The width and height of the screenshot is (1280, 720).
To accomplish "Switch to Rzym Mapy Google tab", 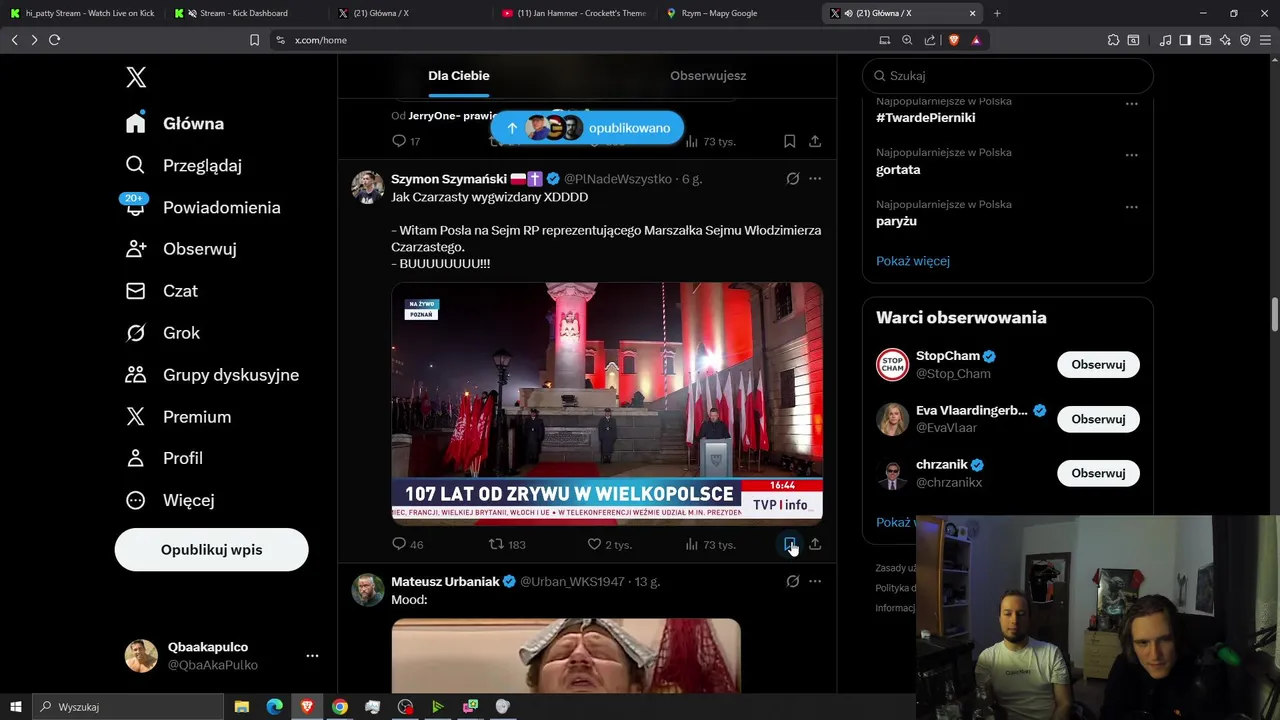I will pos(738,13).
